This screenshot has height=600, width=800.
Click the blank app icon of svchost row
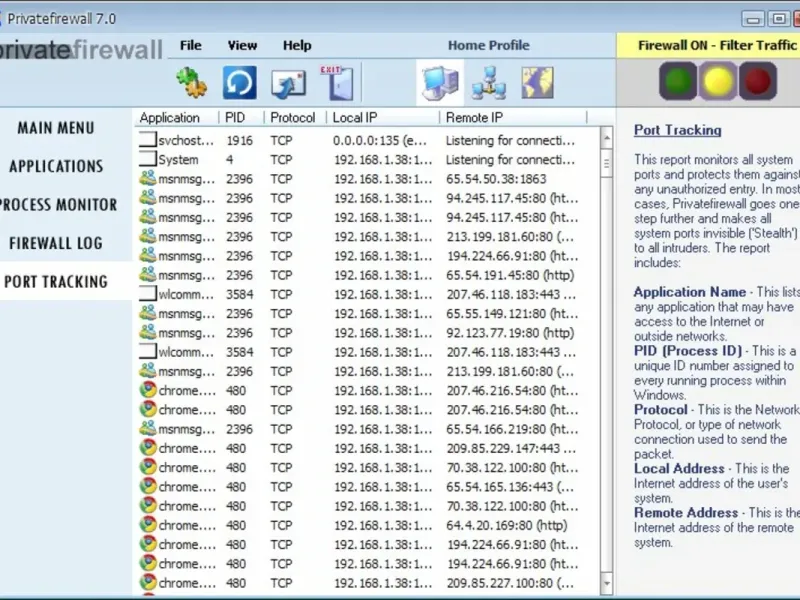pos(148,139)
